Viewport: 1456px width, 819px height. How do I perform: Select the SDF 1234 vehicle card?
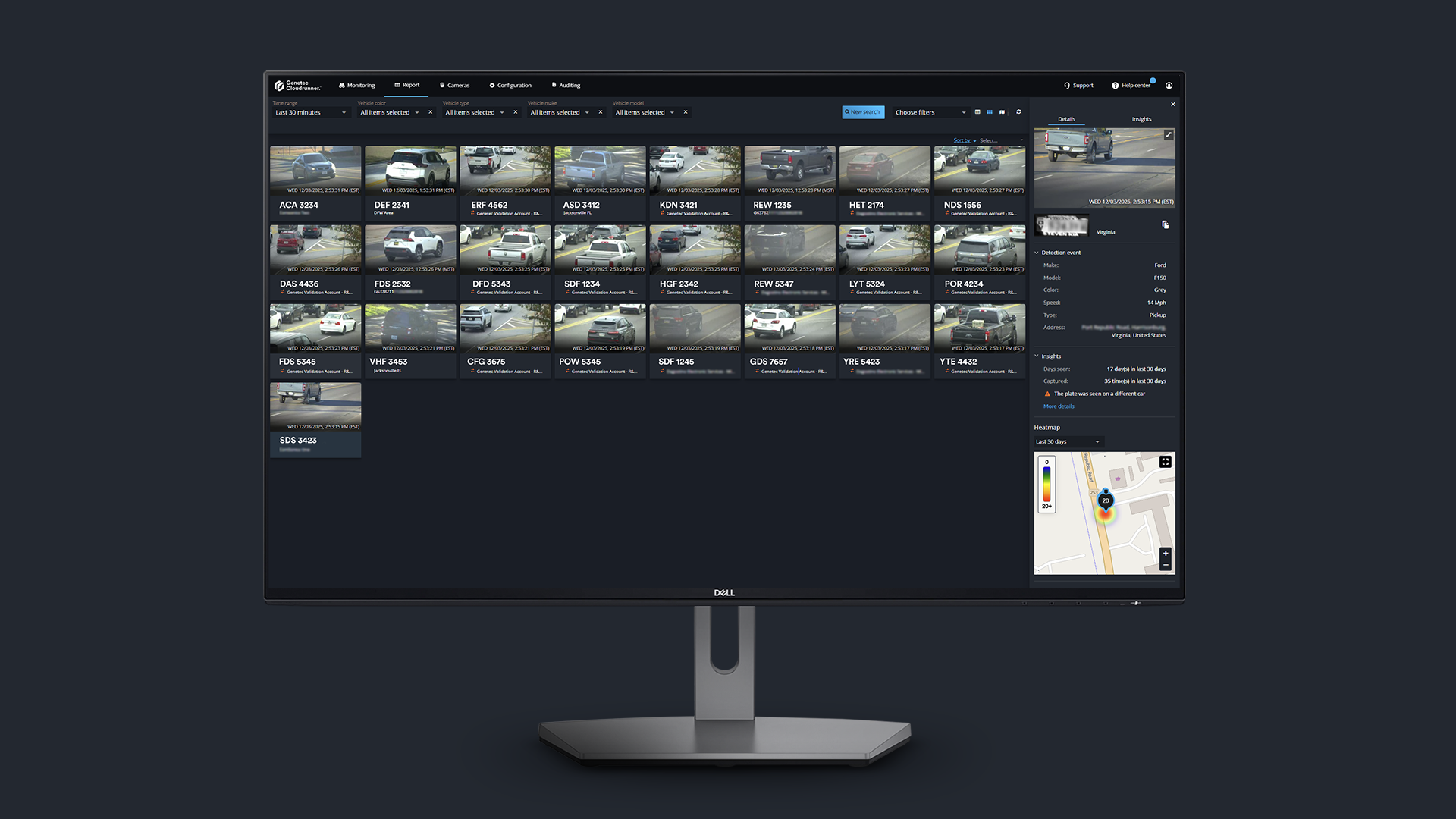(x=600, y=262)
